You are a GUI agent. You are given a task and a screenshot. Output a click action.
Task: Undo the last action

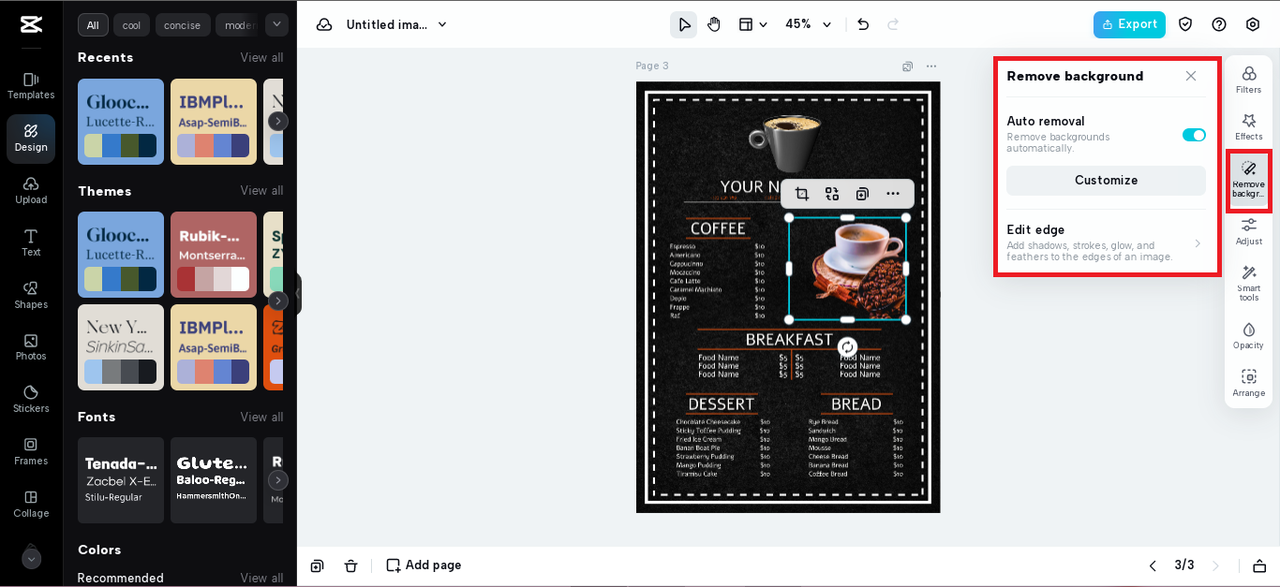point(863,24)
